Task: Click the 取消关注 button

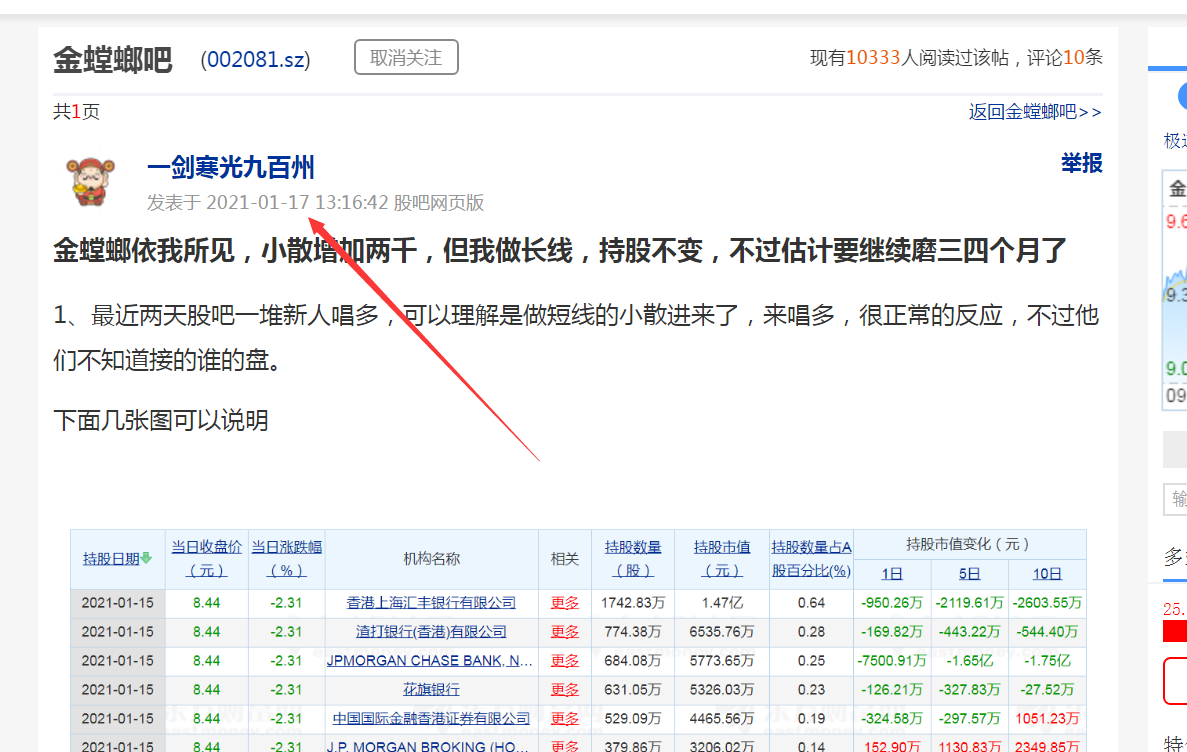Action: 406,58
